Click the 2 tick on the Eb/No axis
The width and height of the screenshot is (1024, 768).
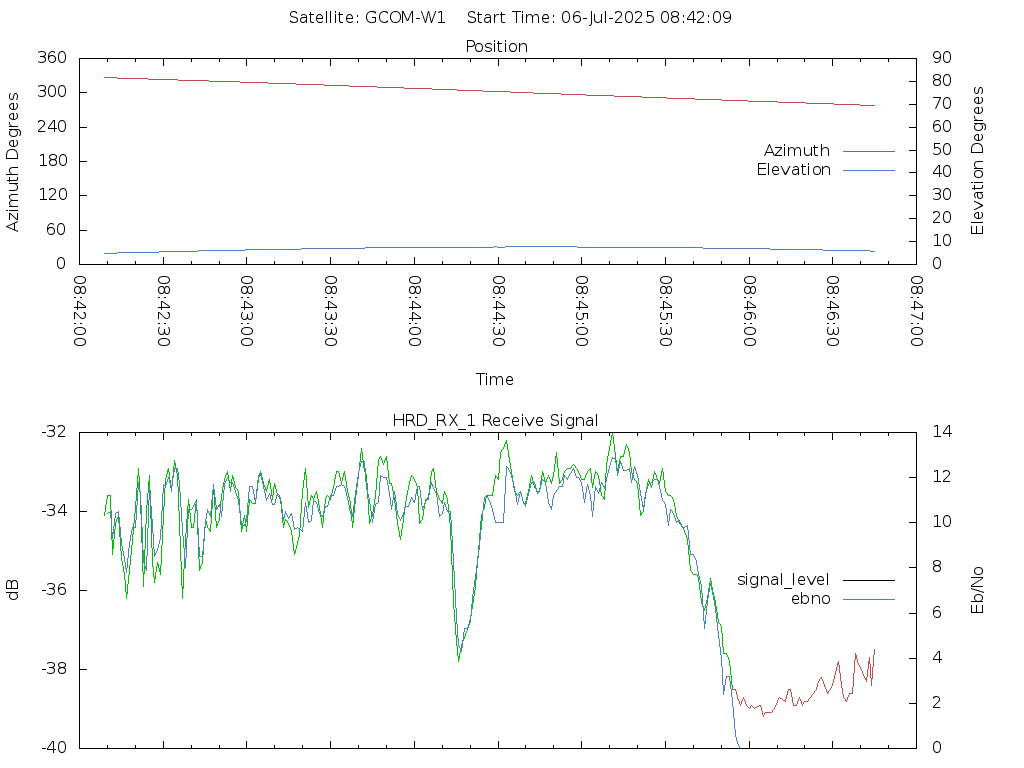(937, 703)
